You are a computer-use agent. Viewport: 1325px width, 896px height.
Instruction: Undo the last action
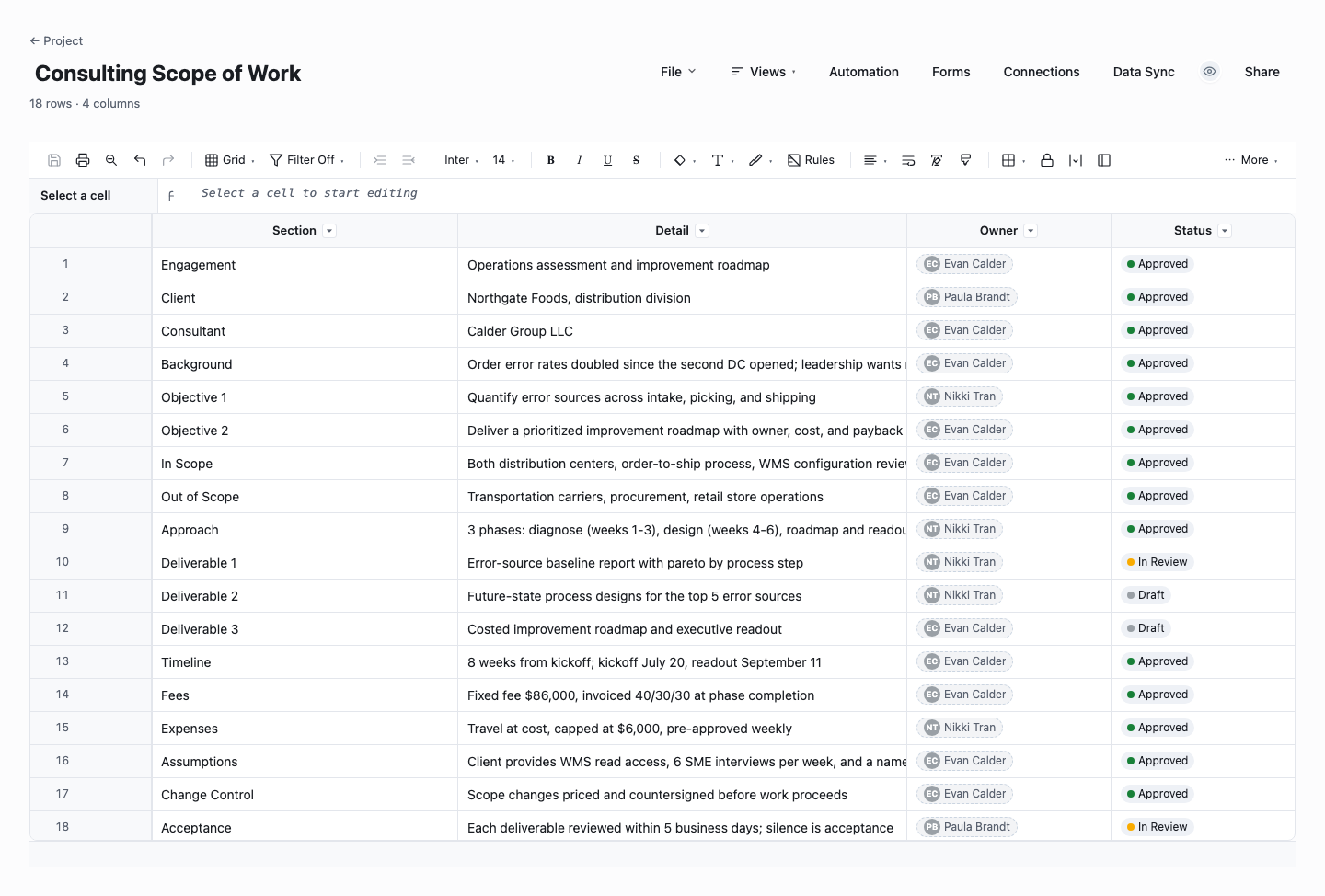click(140, 160)
